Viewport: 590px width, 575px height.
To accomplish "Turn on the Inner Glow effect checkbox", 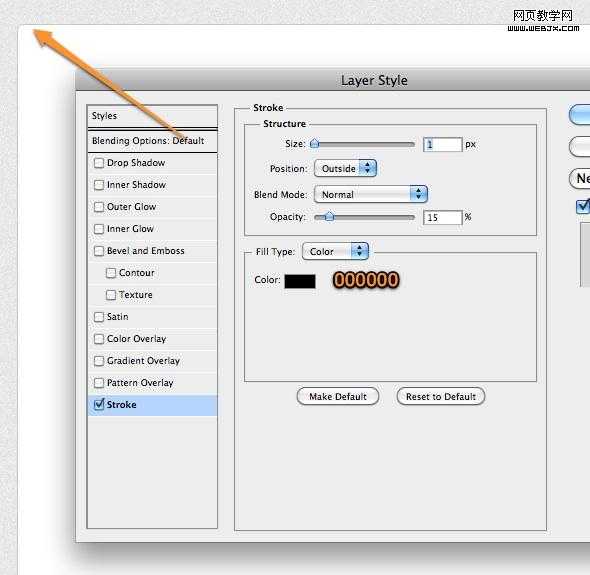I will [x=99, y=229].
